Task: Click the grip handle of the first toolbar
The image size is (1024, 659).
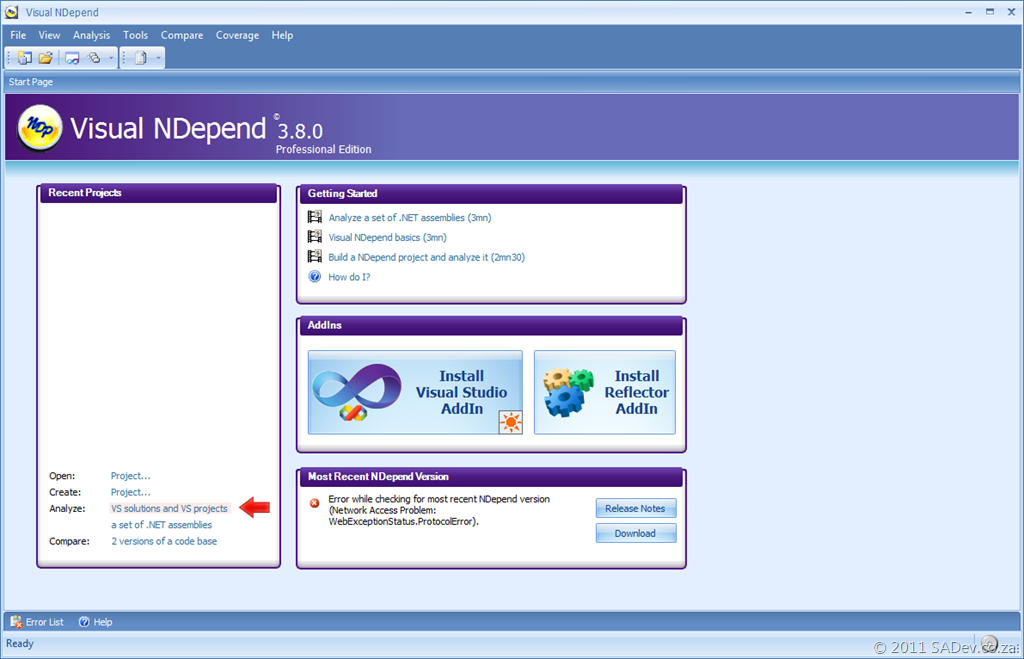Action: click(x=8, y=58)
